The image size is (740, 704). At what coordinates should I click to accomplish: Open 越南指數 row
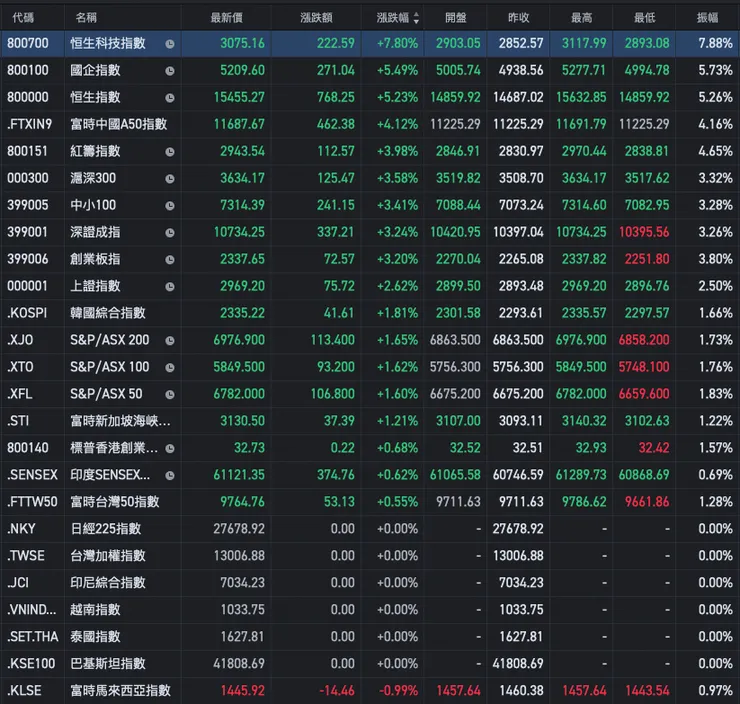[x=370, y=609]
